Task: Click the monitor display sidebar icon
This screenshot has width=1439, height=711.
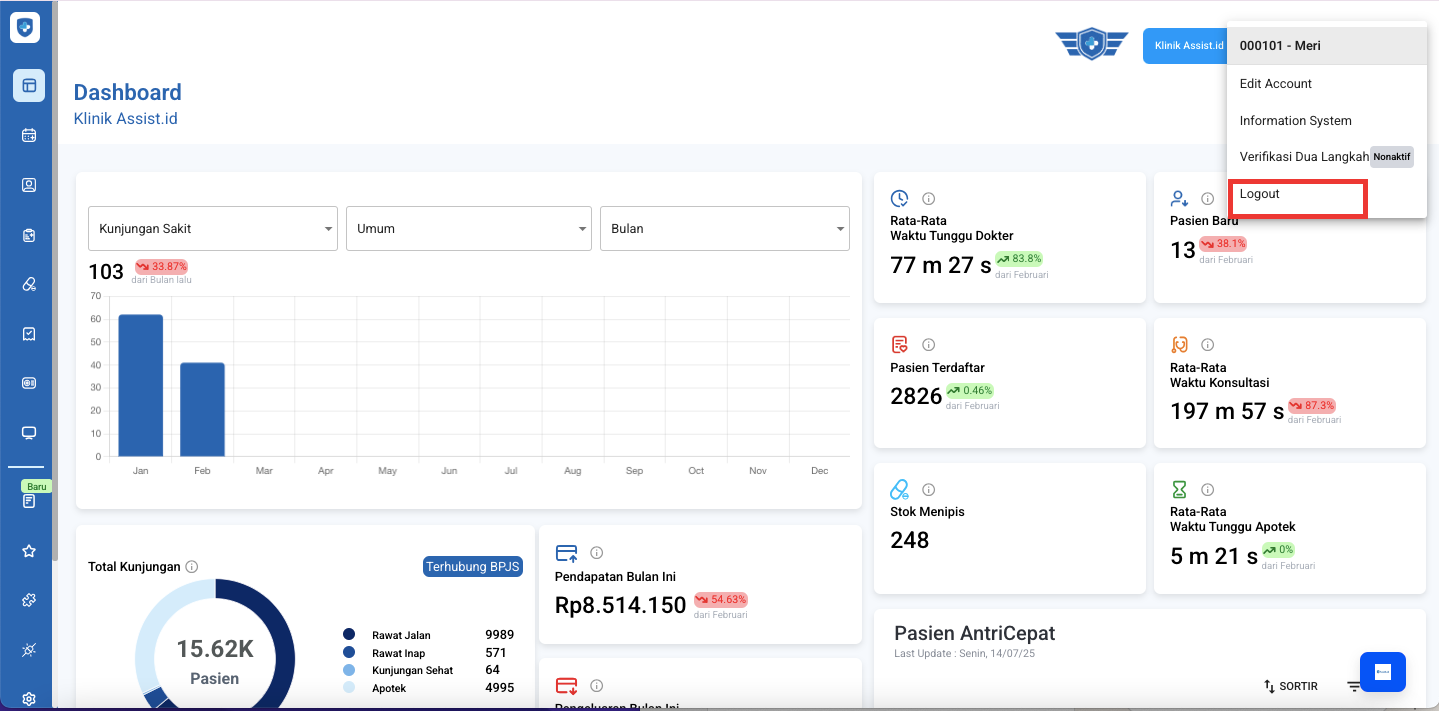Action: (29, 433)
